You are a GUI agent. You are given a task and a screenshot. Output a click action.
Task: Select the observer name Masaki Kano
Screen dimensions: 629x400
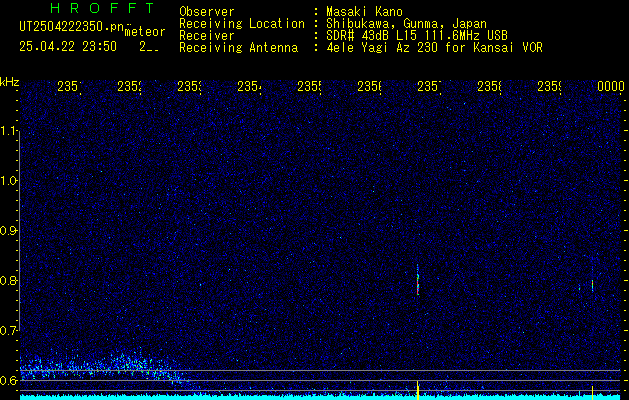[x=364, y=11]
